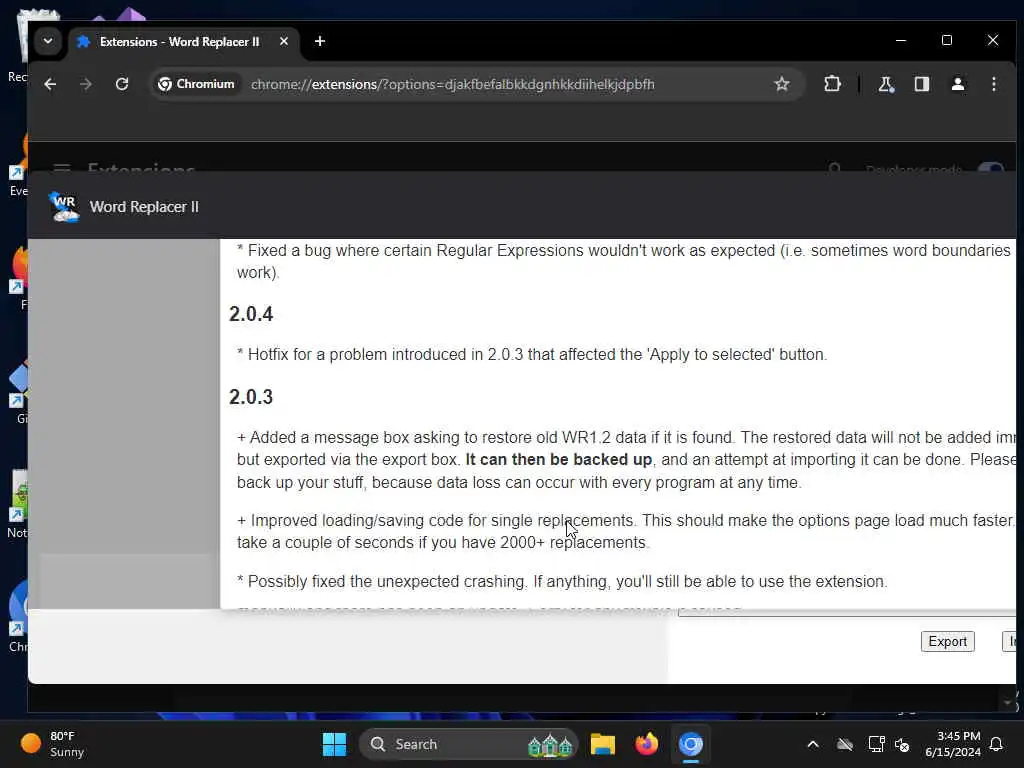Click the 'Possibly fixed the unexpected crashing' line
1024x768 pixels.
point(562,581)
